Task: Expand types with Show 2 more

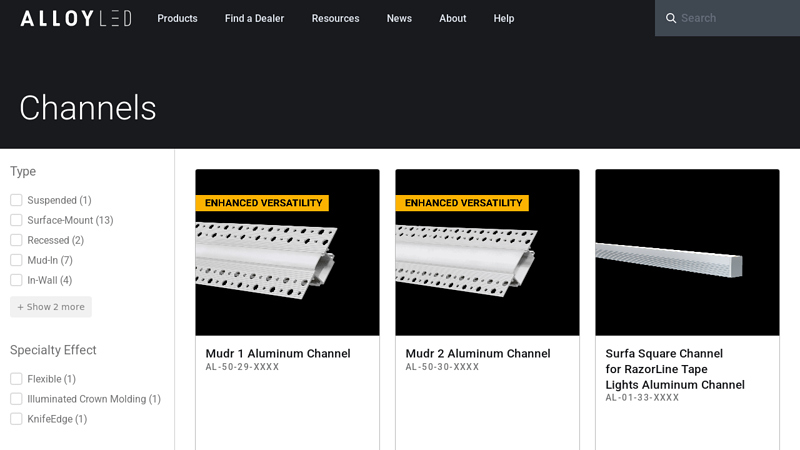Action: tap(51, 307)
